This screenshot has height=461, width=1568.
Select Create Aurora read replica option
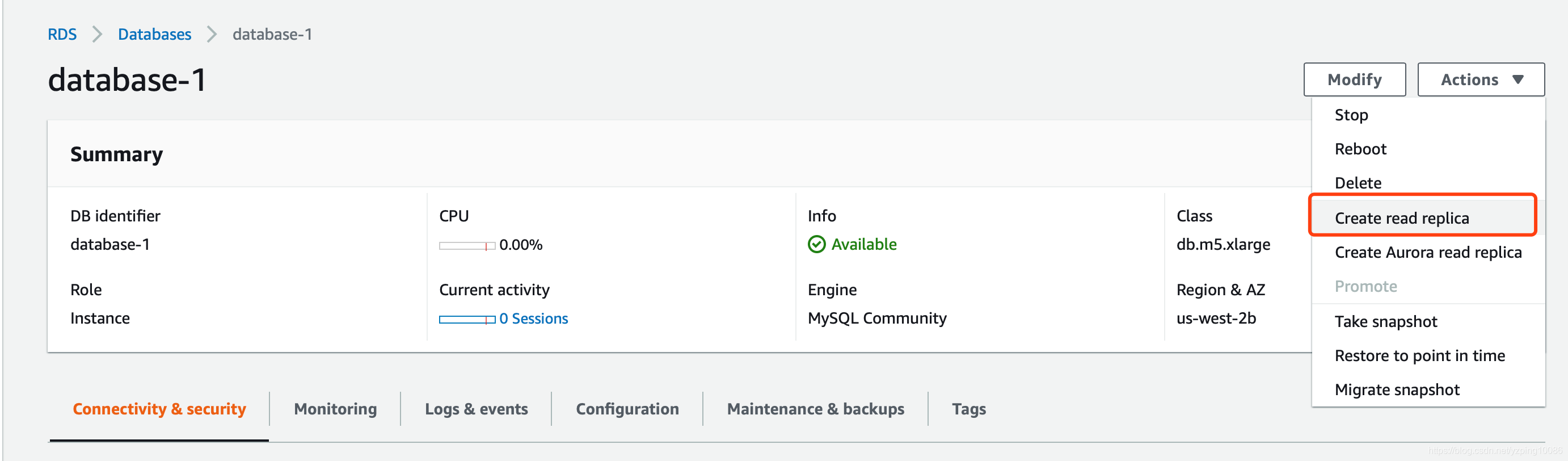click(1427, 252)
